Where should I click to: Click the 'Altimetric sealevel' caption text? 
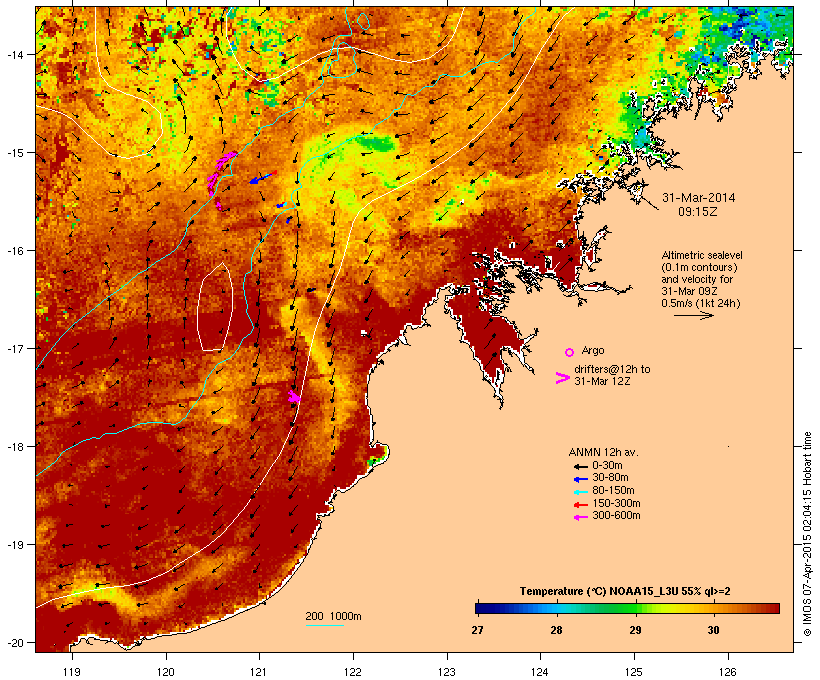(x=702, y=255)
